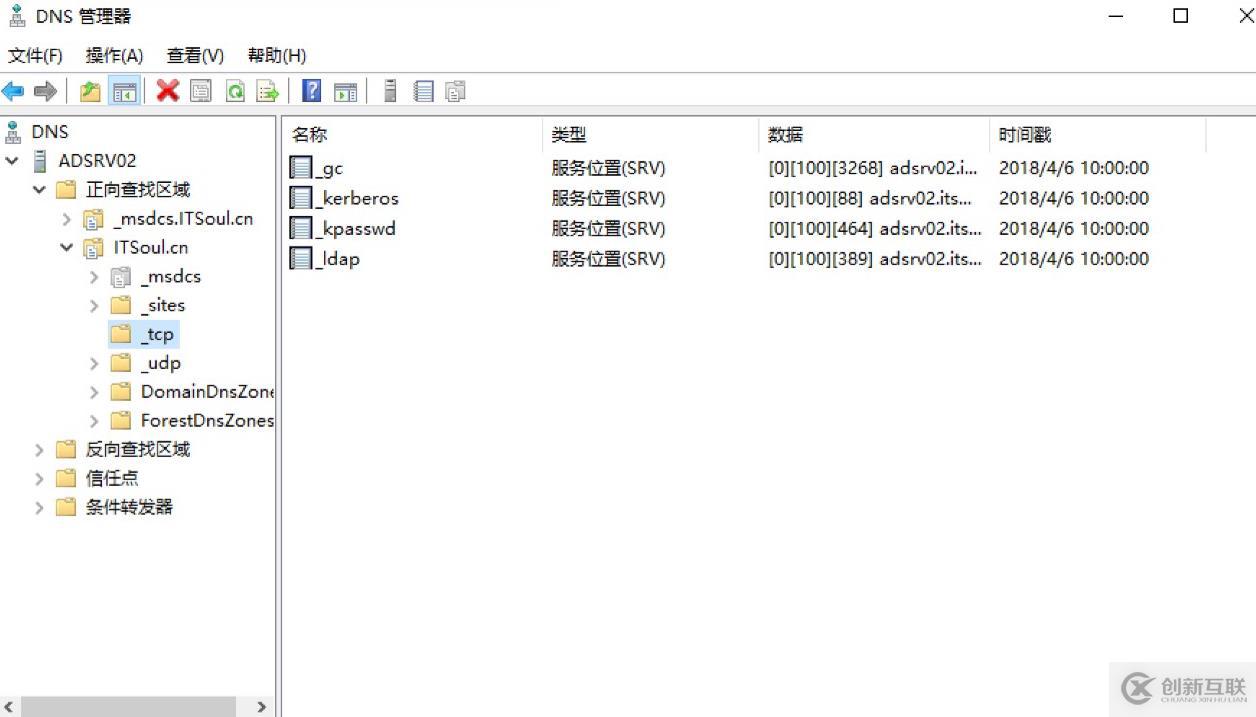Click 服务位置(SRV) type of _kpasswd row
Viewport: 1256px width, 717px height.
tap(608, 228)
